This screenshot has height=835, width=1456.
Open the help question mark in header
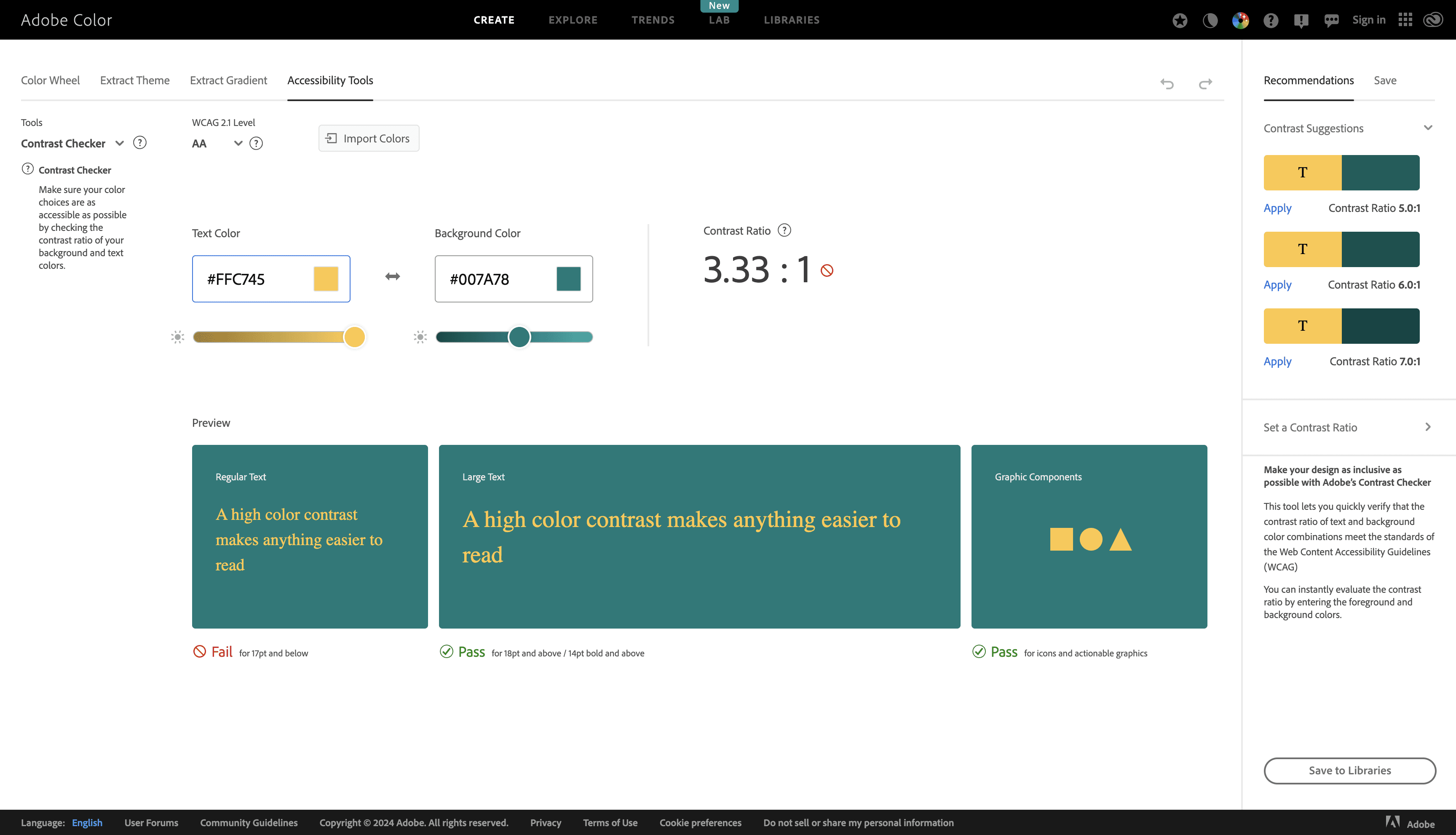[x=1271, y=21]
